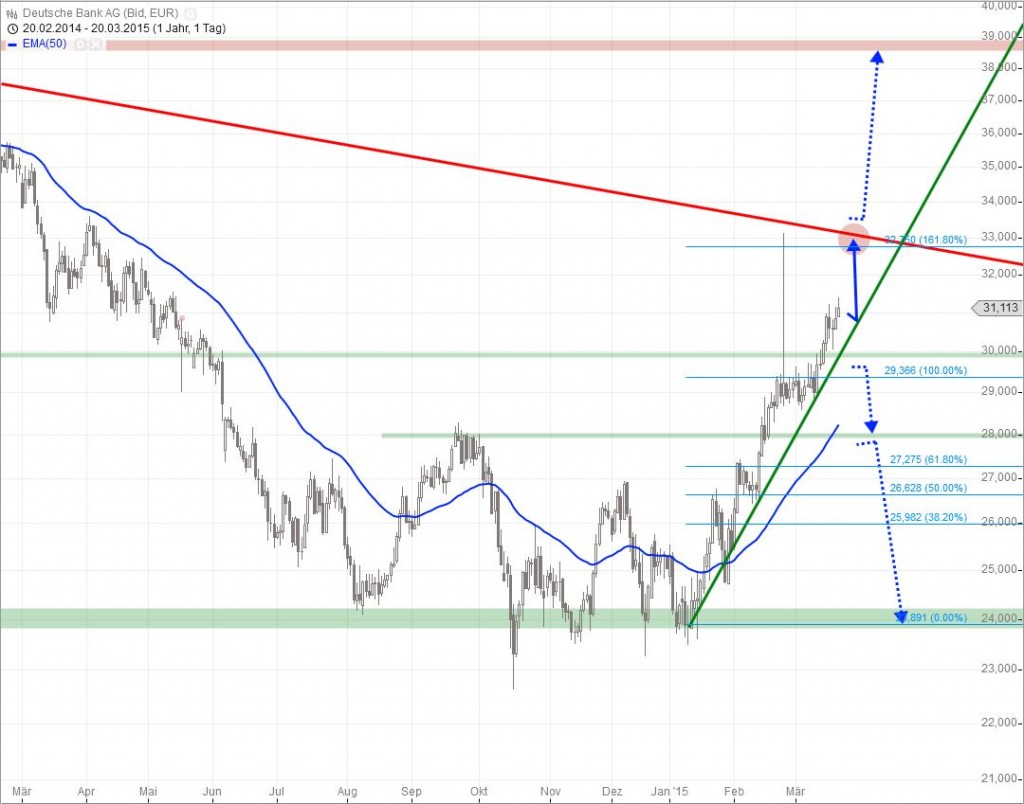Click the blue EMA line color dash
The width and height of the screenshot is (1024, 804).
11,45
